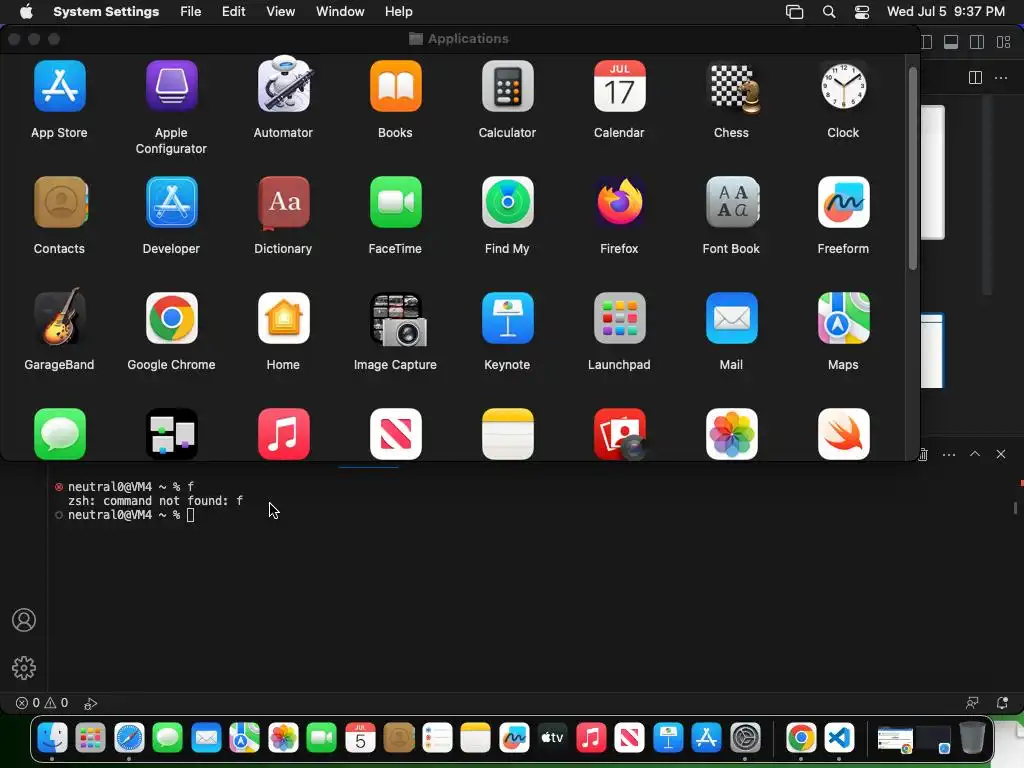1024x768 pixels.
Task: Select the Find My app icon
Action: pos(507,202)
